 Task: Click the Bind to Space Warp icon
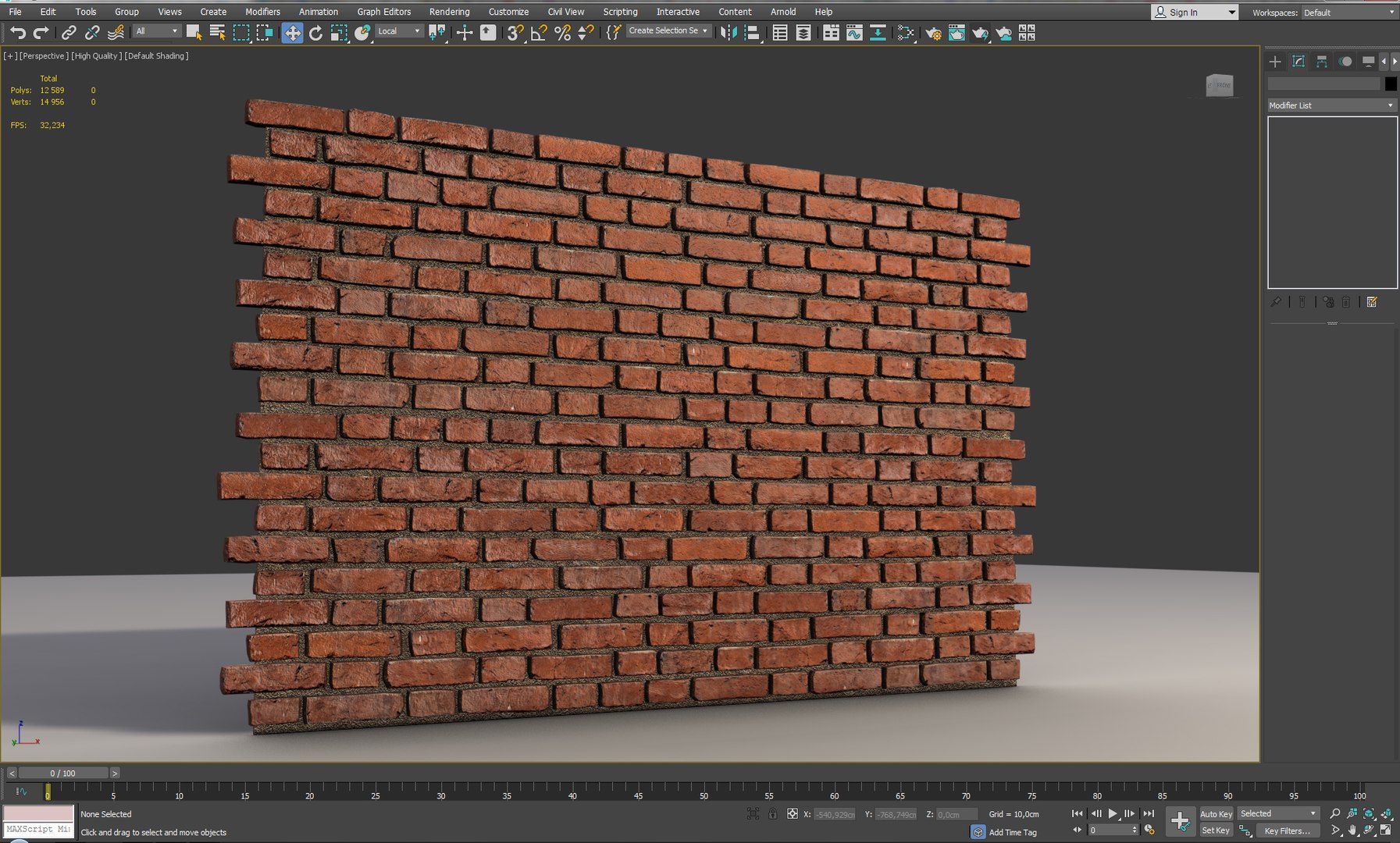pyautogui.click(x=116, y=32)
